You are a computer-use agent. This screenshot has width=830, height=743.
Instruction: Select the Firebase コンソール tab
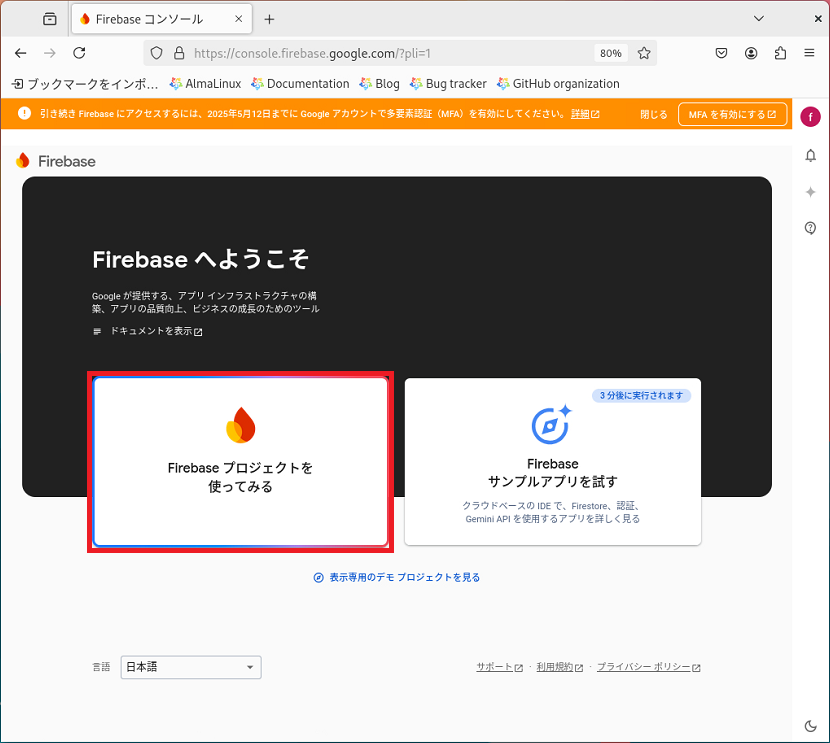(x=161, y=19)
